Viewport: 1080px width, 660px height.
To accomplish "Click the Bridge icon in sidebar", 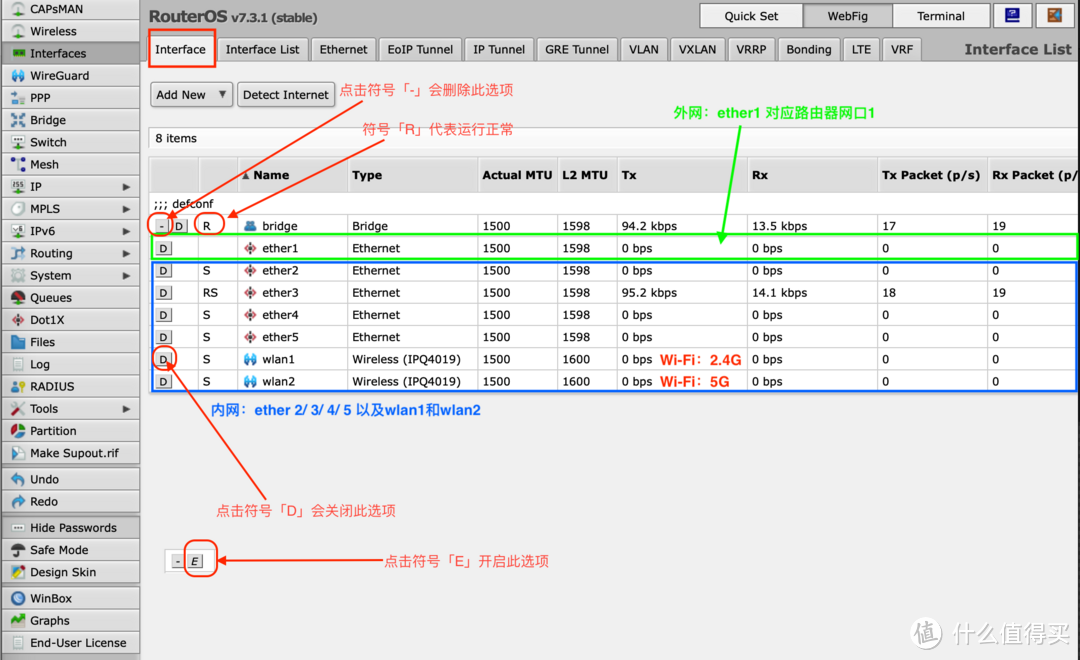I will [x=18, y=120].
